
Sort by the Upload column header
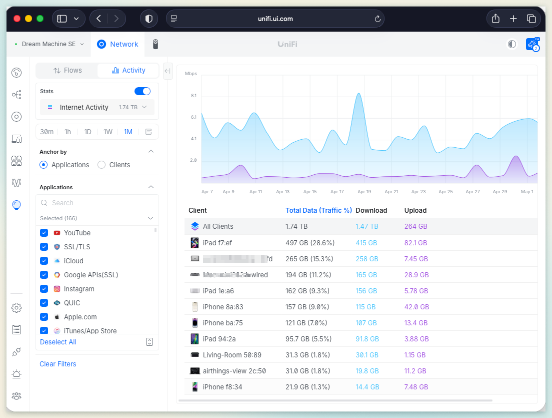pos(415,211)
